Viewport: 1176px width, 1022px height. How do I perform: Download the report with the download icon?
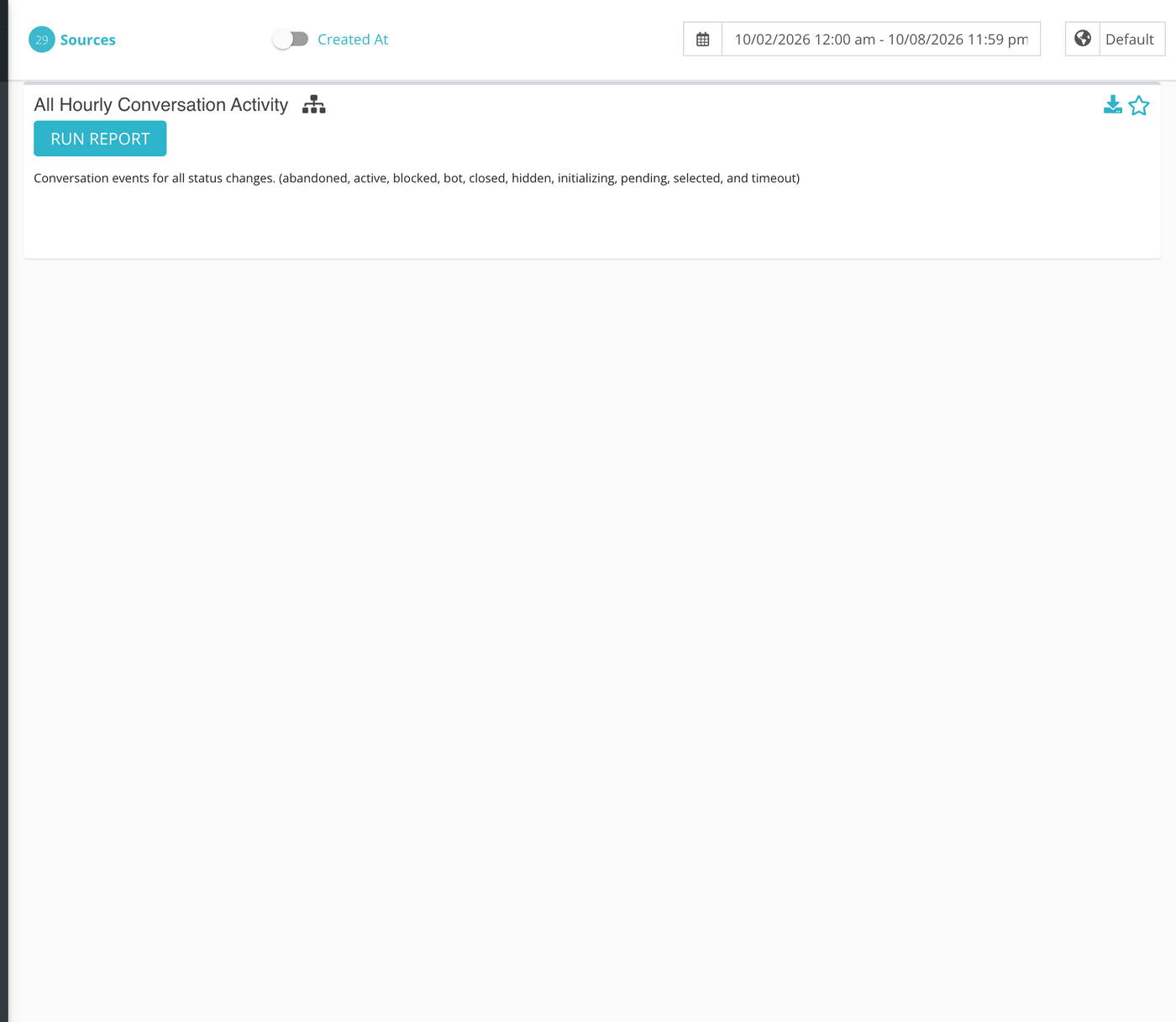tap(1113, 105)
